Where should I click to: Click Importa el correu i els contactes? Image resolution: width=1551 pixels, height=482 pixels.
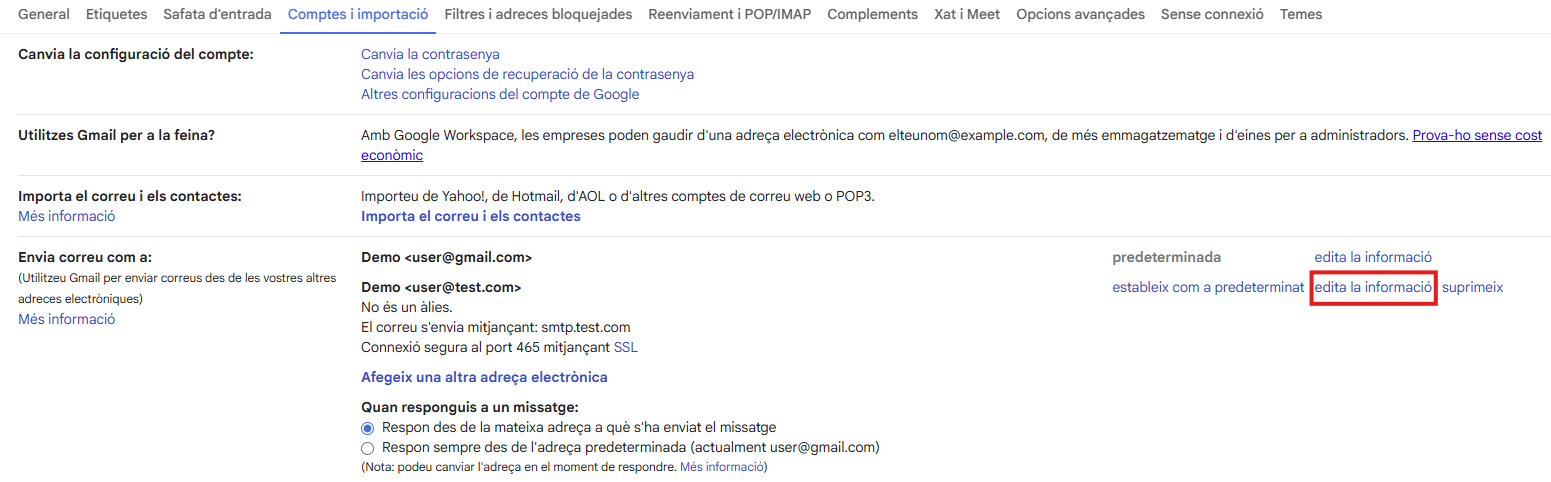click(470, 216)
